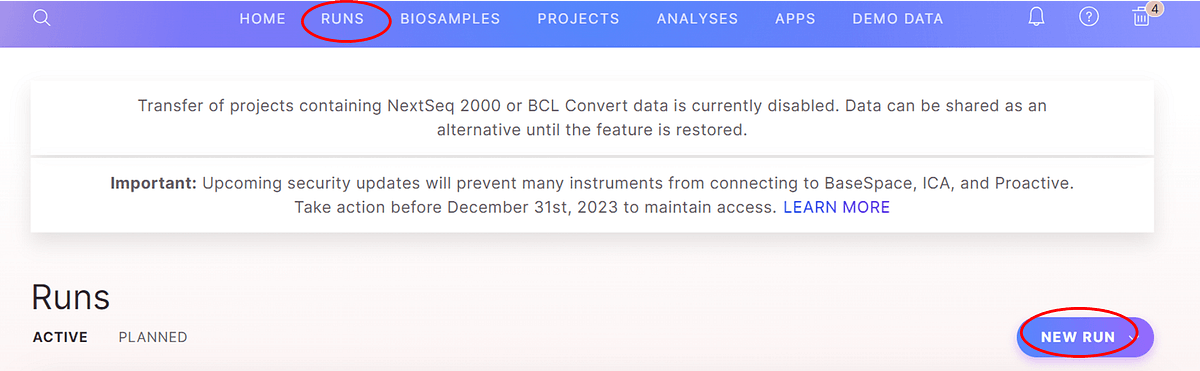Click the NEW RUN button
The height and width of the screenshot is (371, 1200).
pyautogui.click(x=1085, y=337)
